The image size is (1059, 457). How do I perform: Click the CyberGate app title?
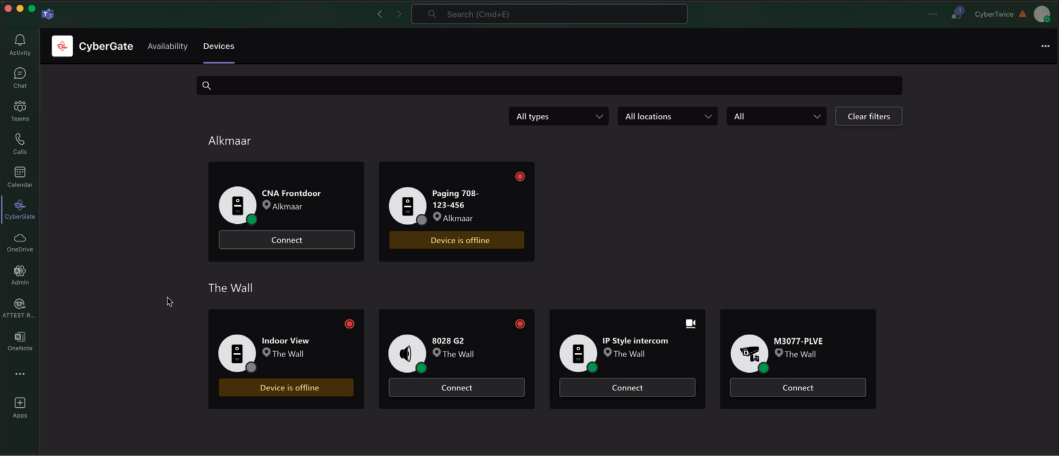[x=106, y=46]
